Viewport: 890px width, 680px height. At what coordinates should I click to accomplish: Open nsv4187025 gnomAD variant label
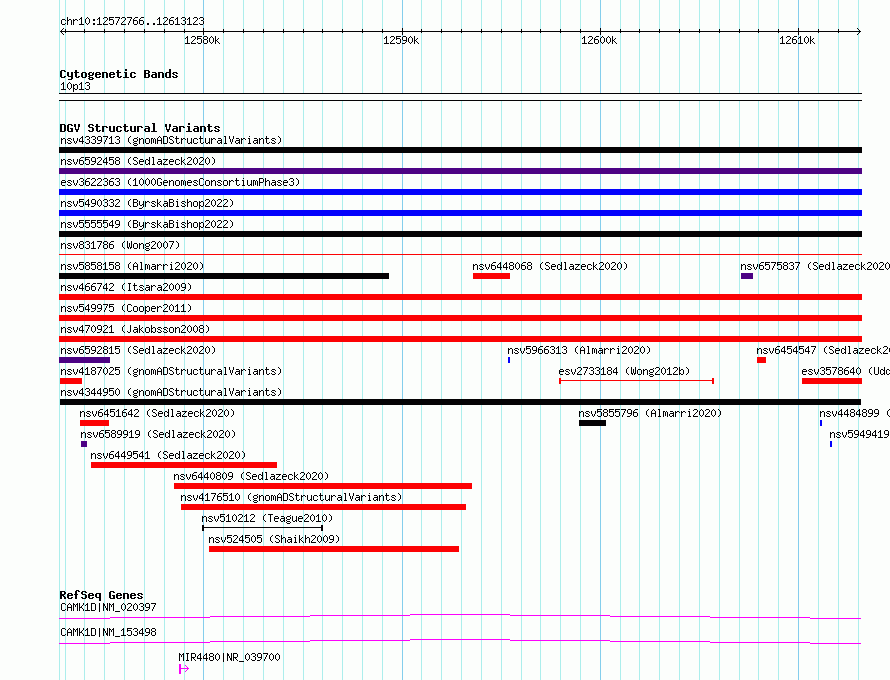click(171, 371)
